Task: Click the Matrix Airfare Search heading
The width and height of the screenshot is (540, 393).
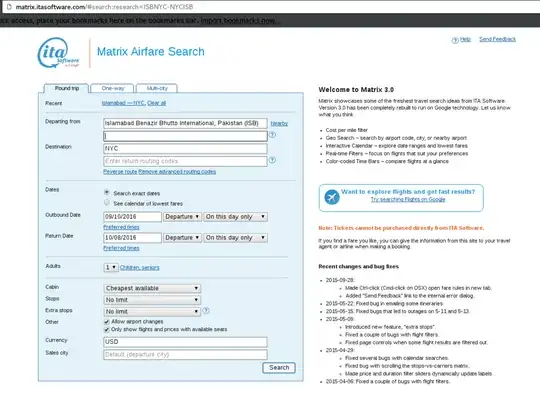Action: [150, 52]
